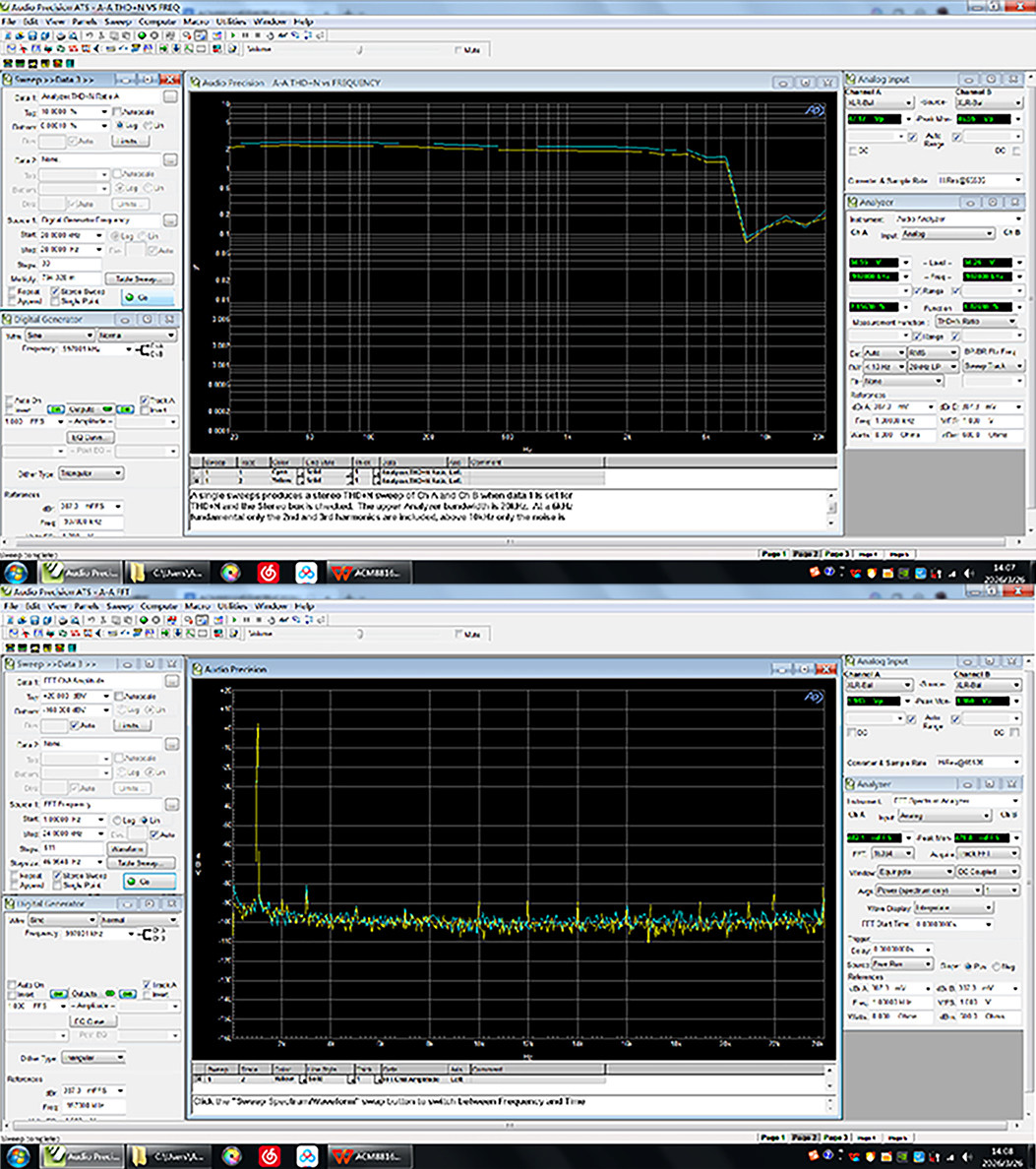The width and height of the screenshot is (1036, 1169).
Task: Click comment box scrollbar in THD+N graph window
Action: tap(831, 509)
